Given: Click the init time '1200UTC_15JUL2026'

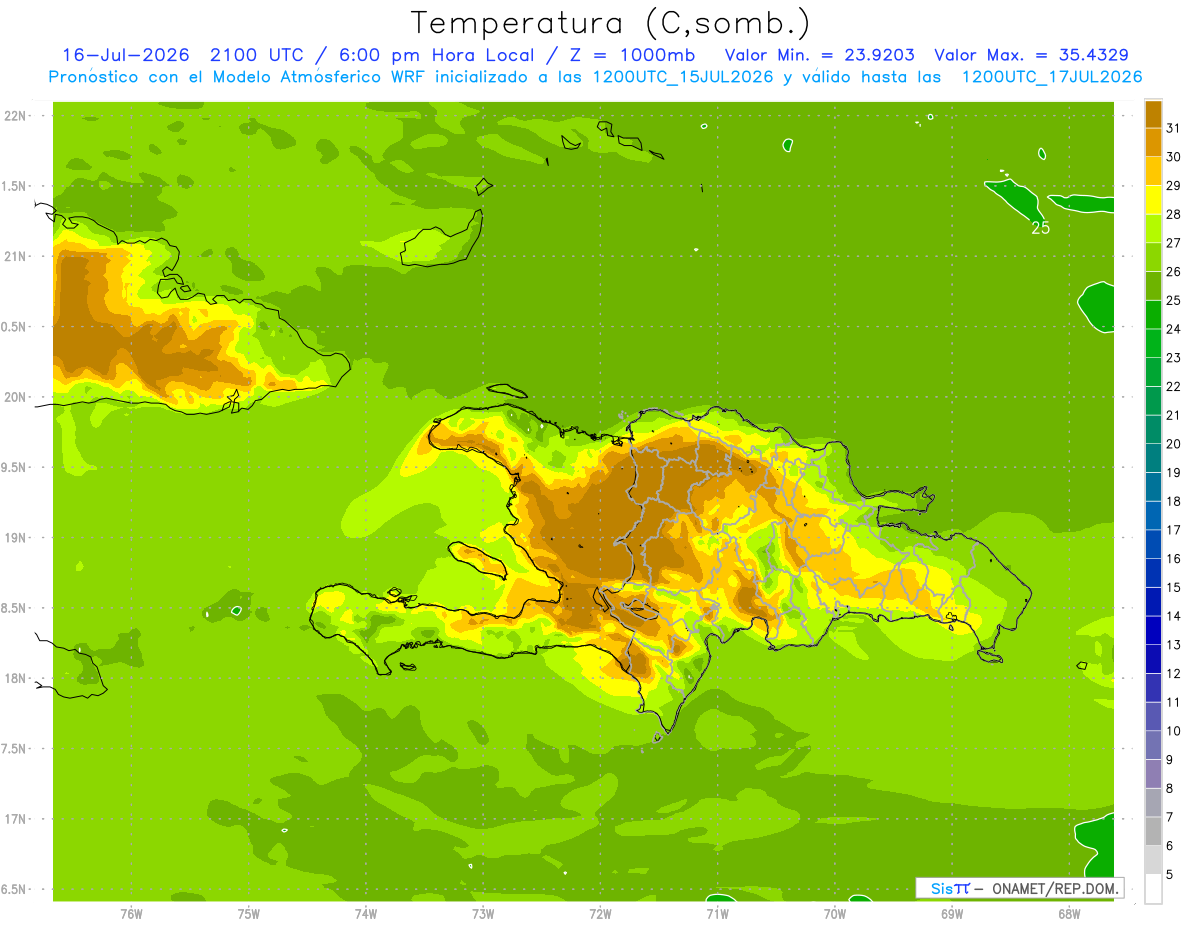Looking at the screenshot, I should 683,77.
